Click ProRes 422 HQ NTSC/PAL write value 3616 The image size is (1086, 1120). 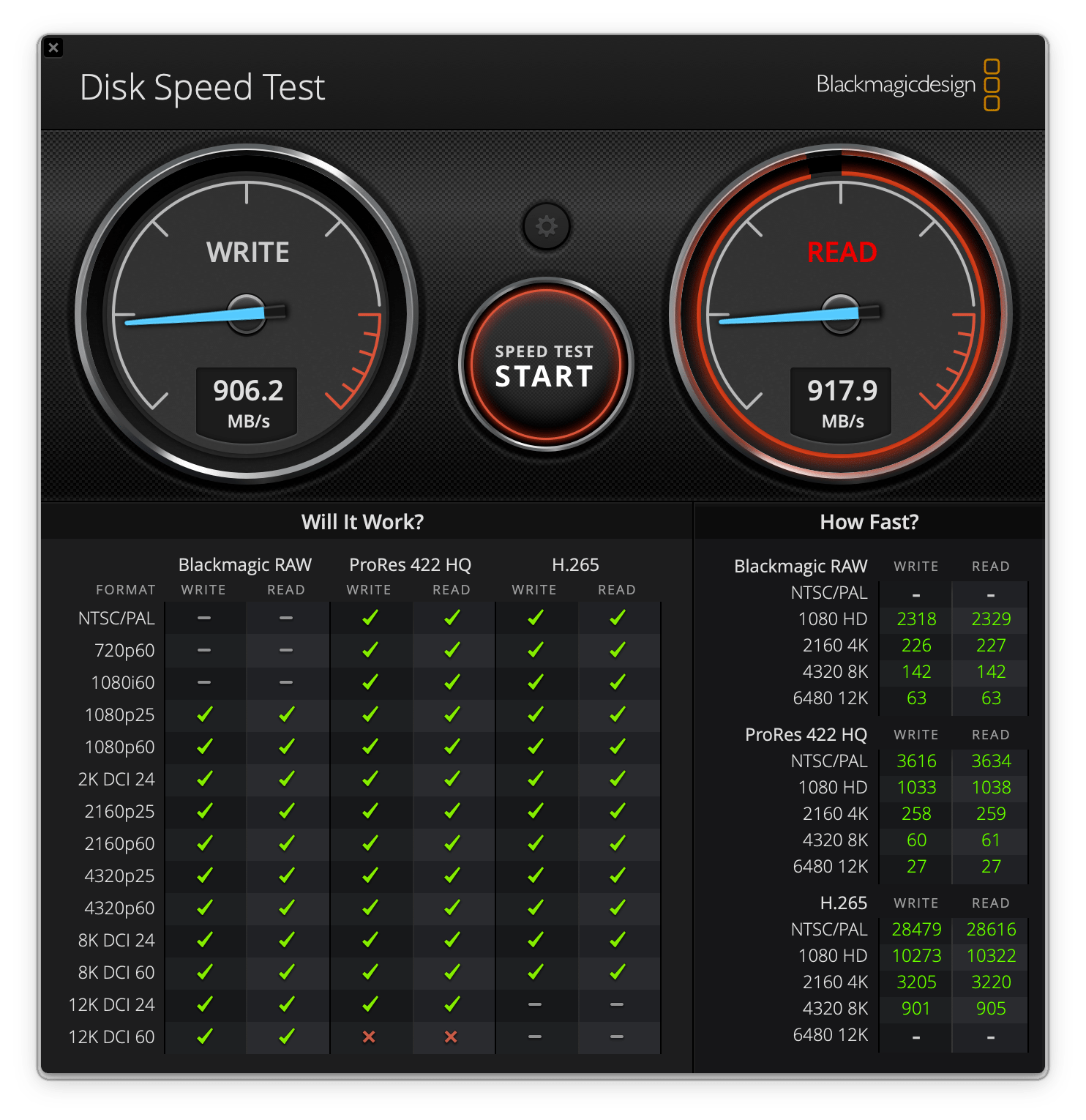pos(916,761)
